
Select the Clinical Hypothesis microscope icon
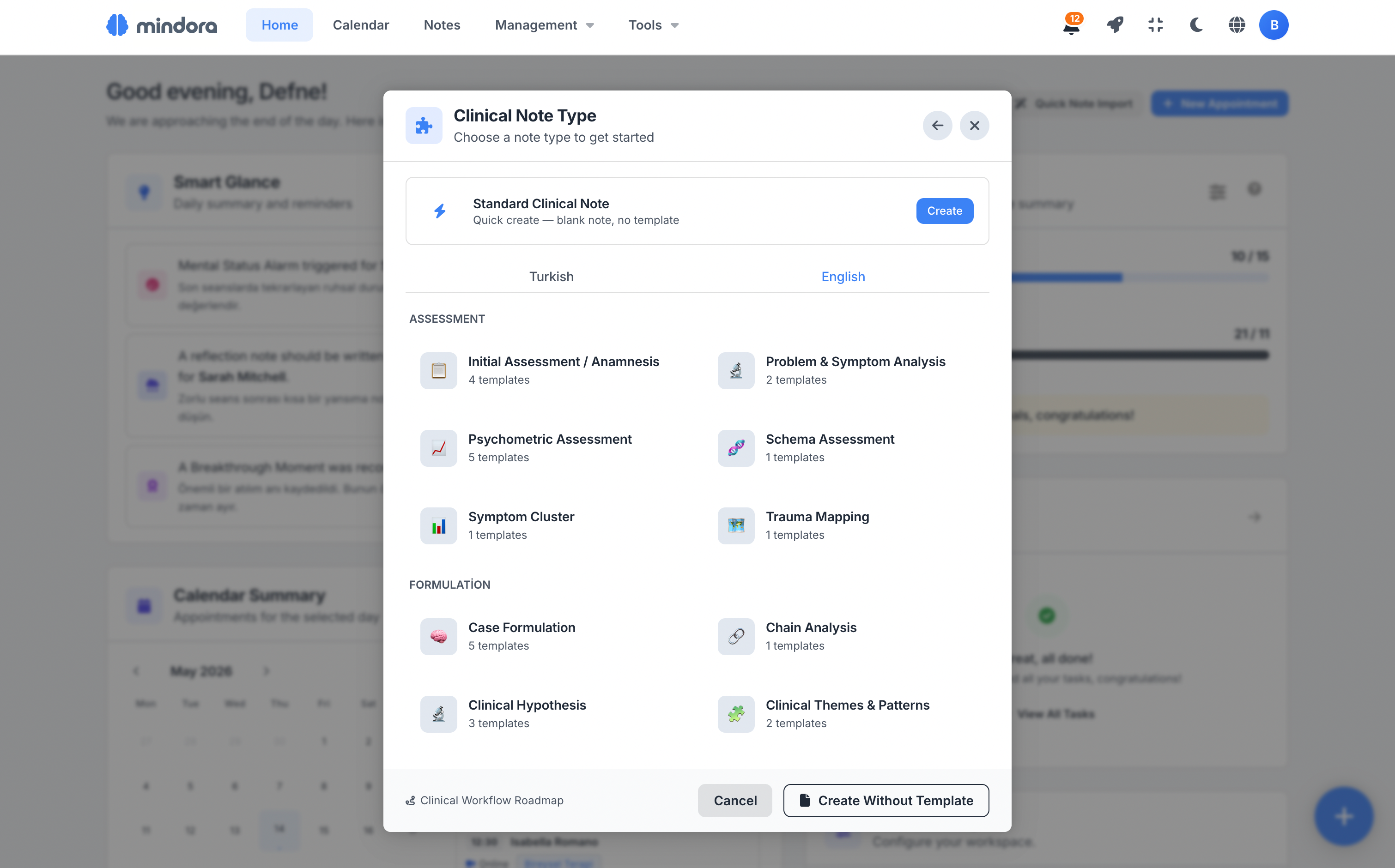coord(438,714)
